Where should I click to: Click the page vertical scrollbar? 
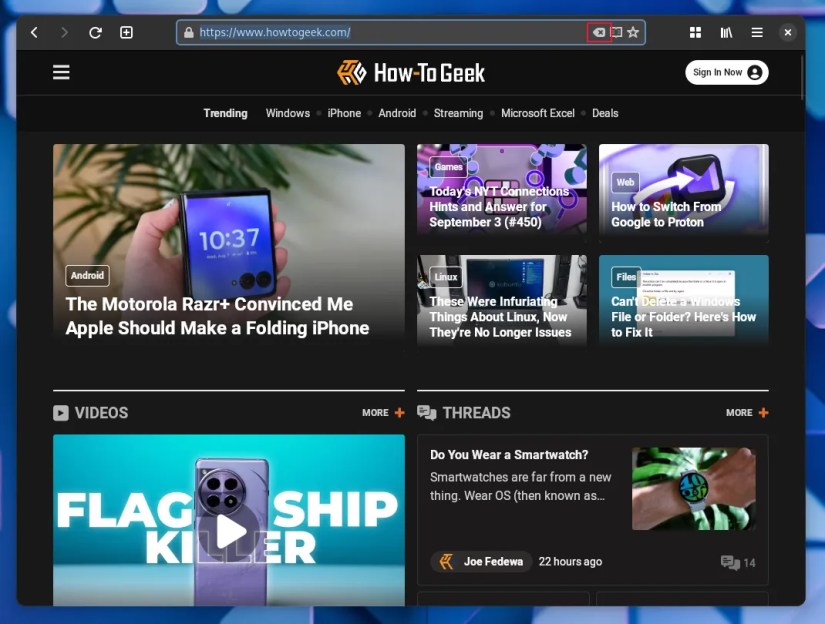tap(802, 78)
